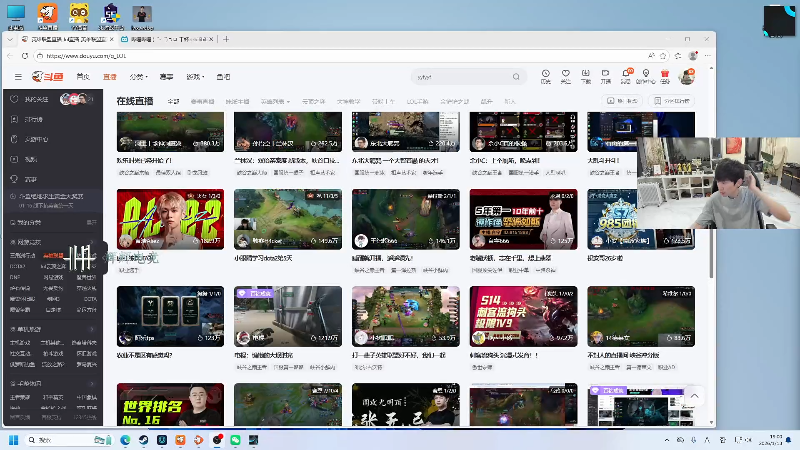Open the 5年第一 10年前十 stream thumbnail
Image resolution: width=800 pixels, height=450 pixels.
point(523,219)
